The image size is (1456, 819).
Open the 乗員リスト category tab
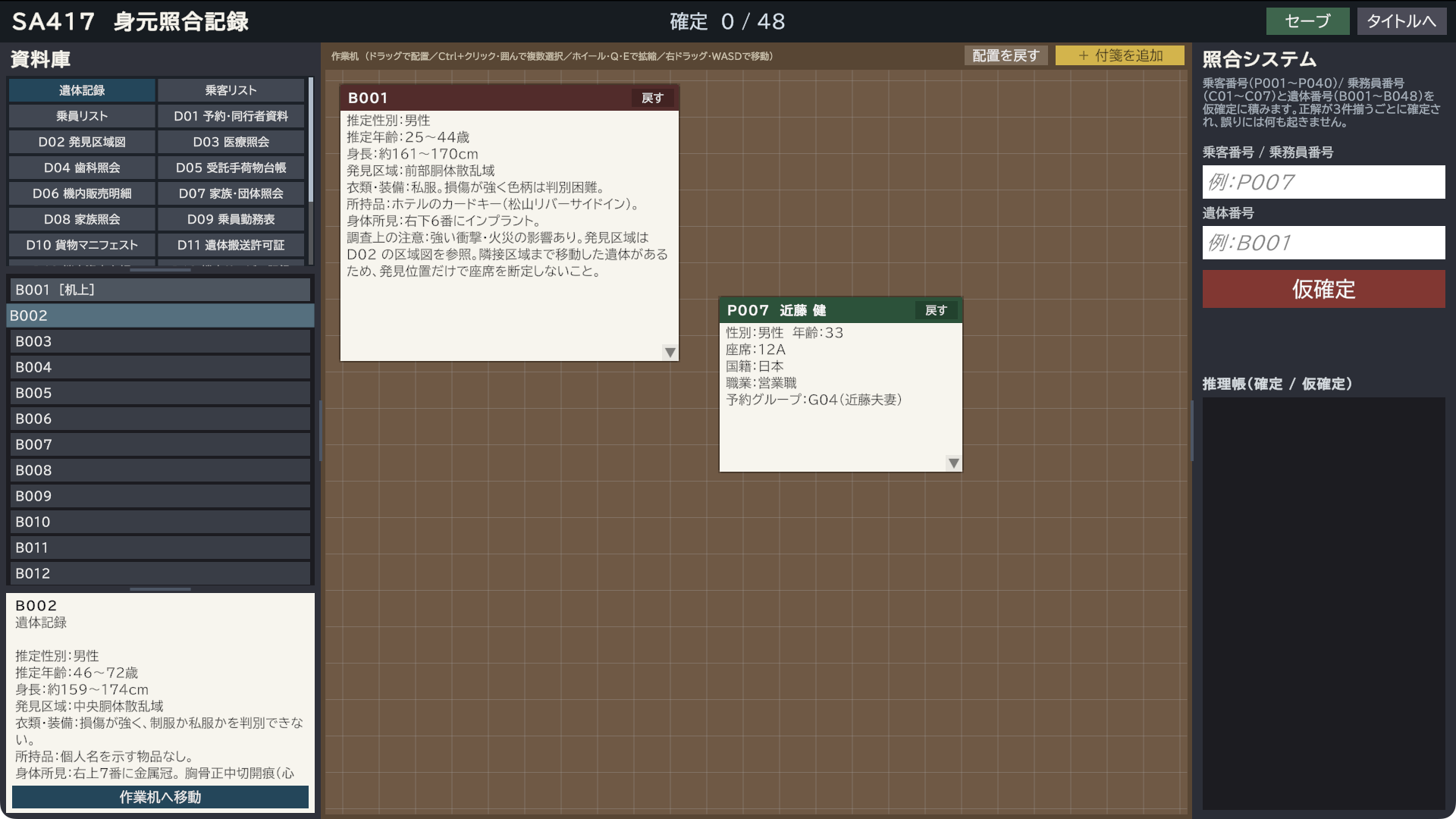pos(82,116)
